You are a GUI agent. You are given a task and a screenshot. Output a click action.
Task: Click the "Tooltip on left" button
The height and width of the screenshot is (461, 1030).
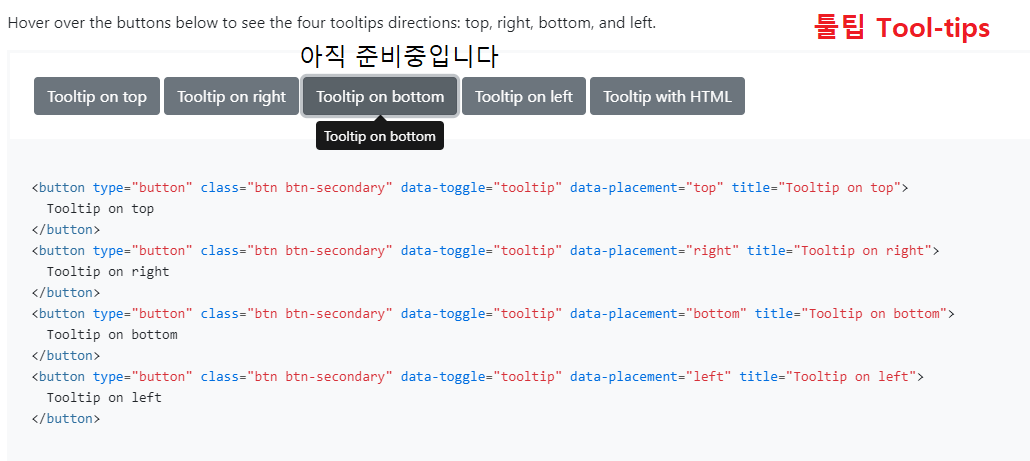coord(524,96)
